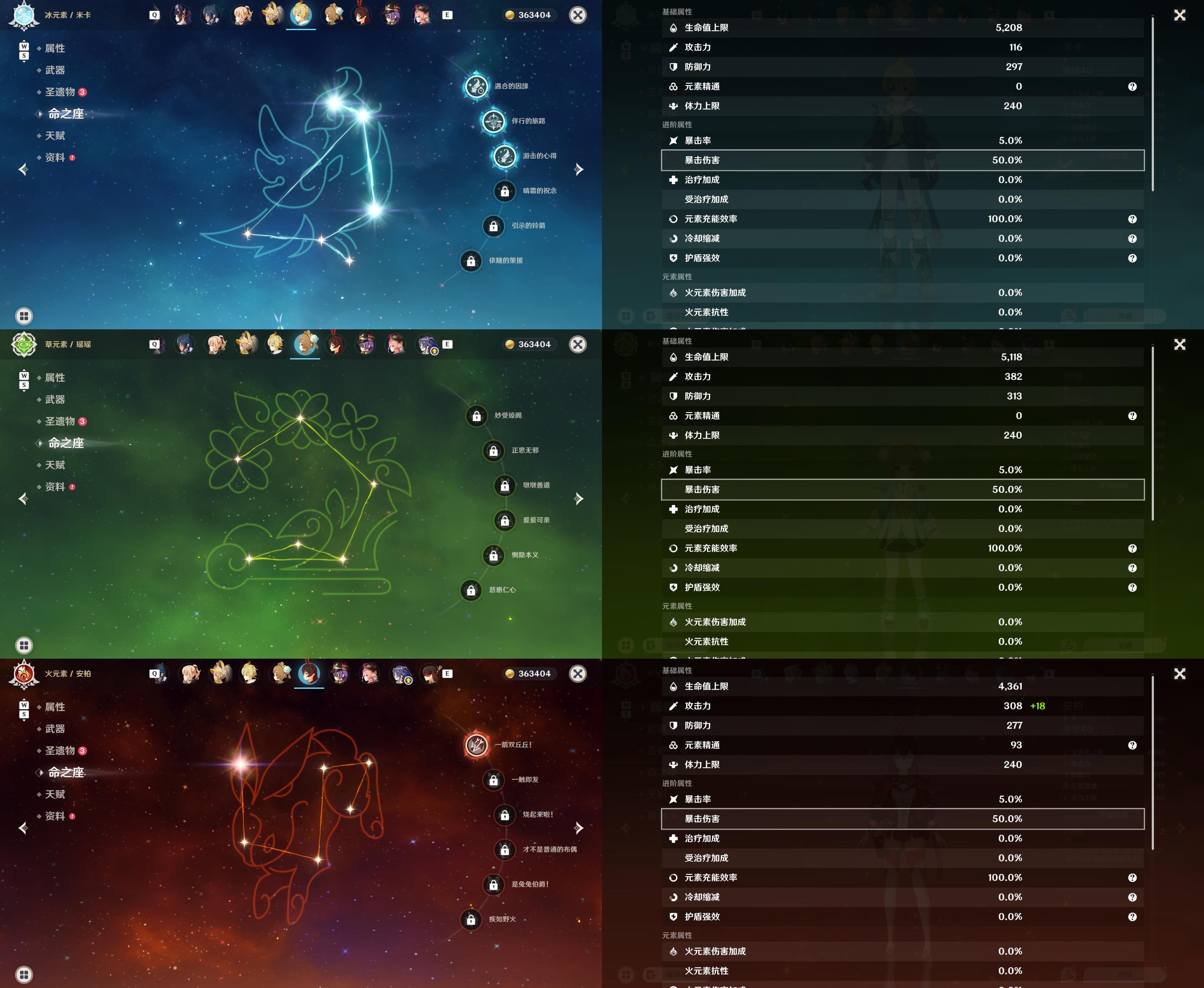Click locked 慈惠仁心 constellation node
1204x988 pixels.
coord(471,590)
